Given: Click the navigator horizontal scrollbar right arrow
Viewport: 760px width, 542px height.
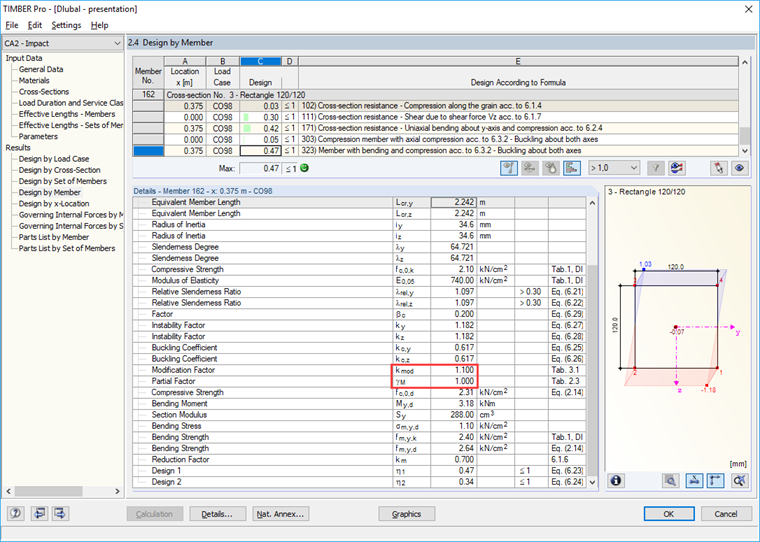Looking at the screenshot, I should 117,491.
